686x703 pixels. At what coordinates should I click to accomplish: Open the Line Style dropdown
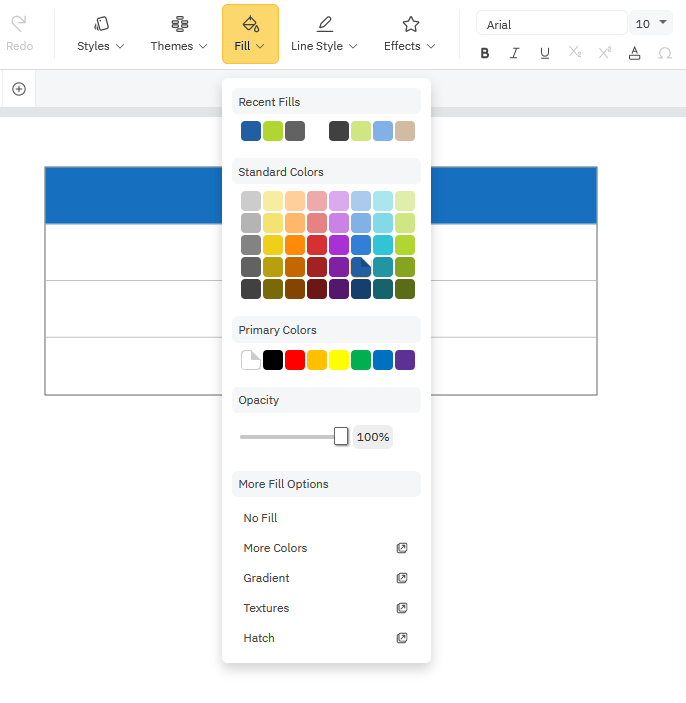pyautogui.click(x=324, y=34)
